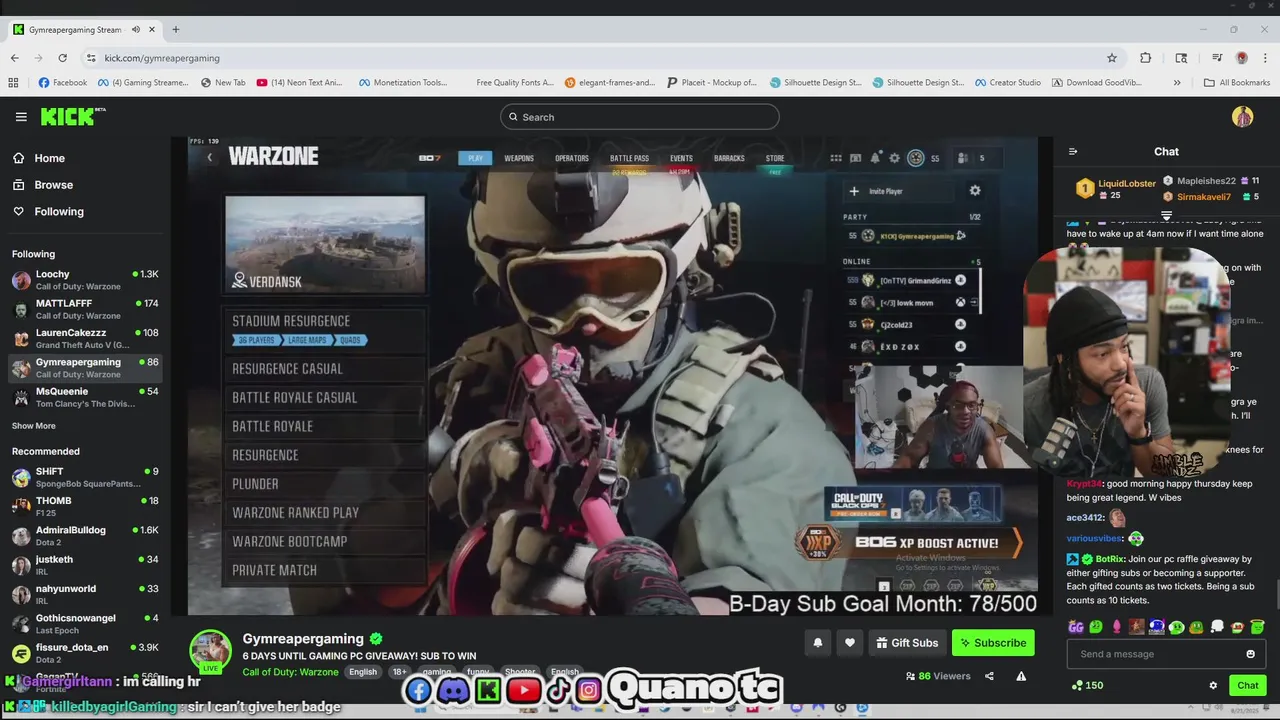Turn on stream notifications with the bell icon

point(818,643)
